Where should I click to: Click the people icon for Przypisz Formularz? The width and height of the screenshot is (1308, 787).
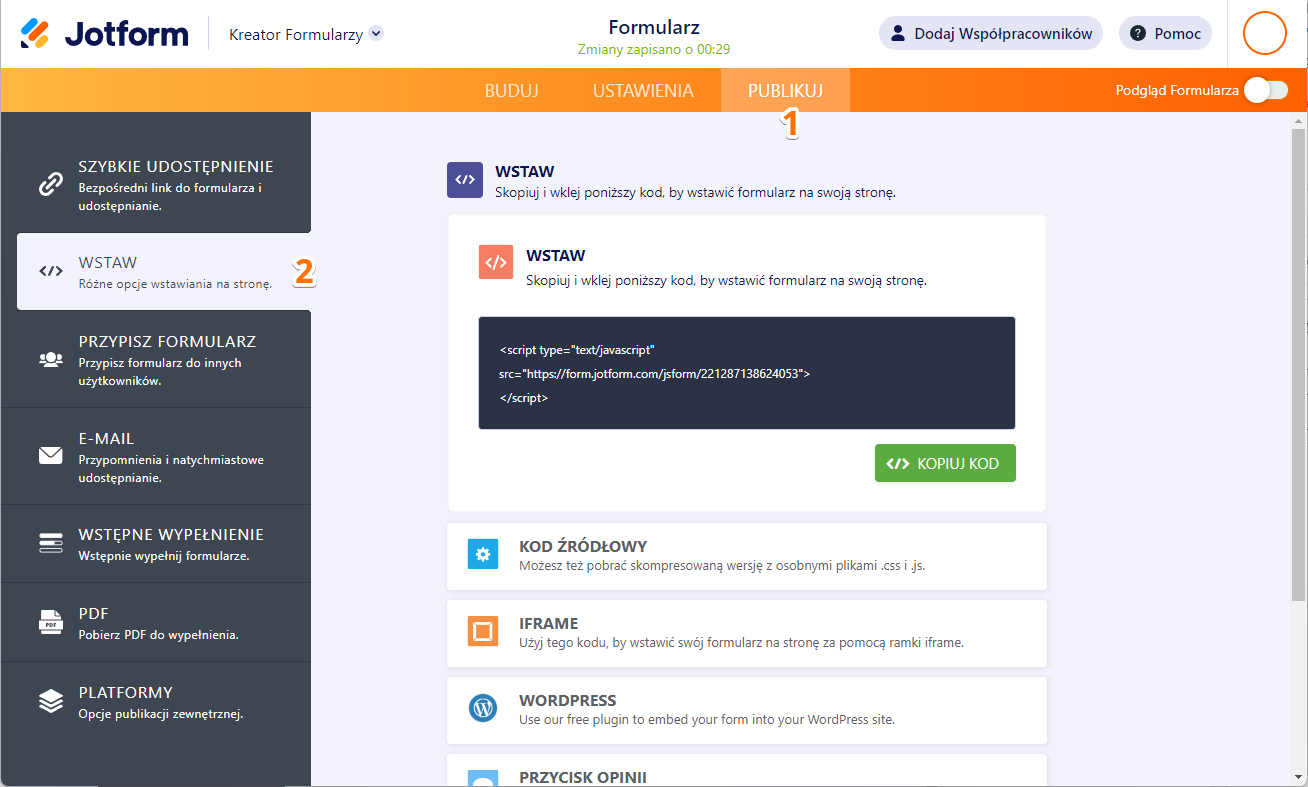tap(50, 359)
